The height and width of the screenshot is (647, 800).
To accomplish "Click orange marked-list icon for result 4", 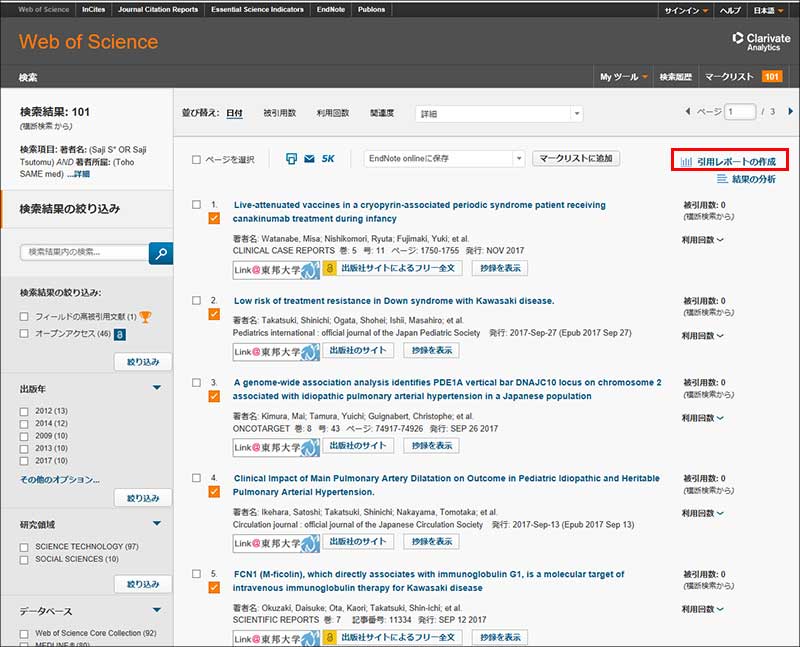I will (x=214, y=492).
